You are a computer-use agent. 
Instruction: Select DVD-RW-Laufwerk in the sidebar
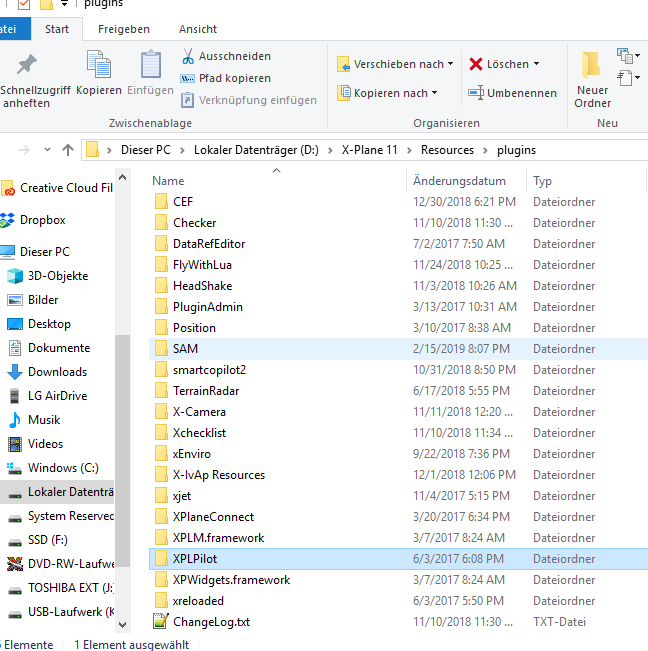(61, 564)
